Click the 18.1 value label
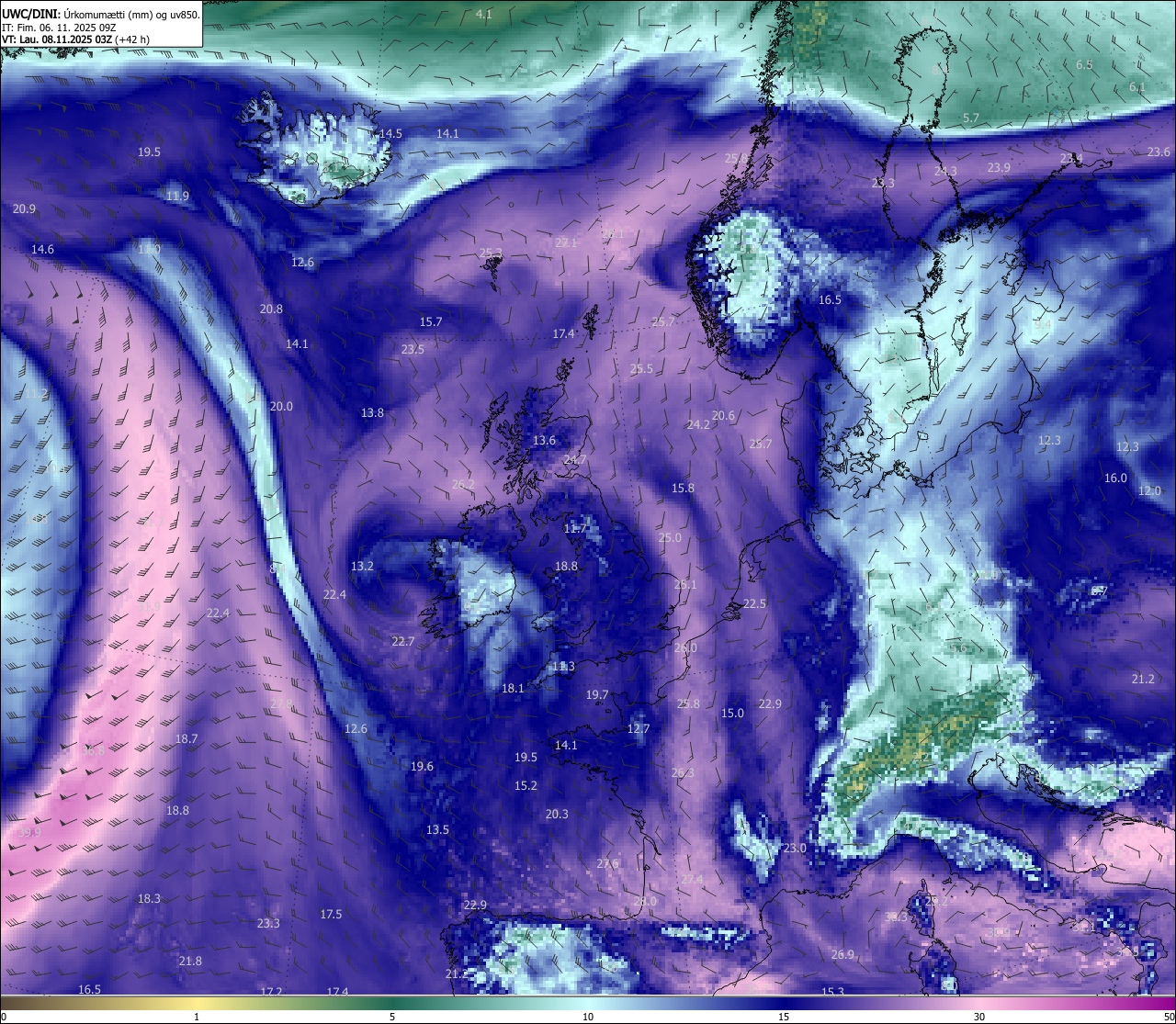The height and width of the screenshot is (1024, 1176). [513, 689]
